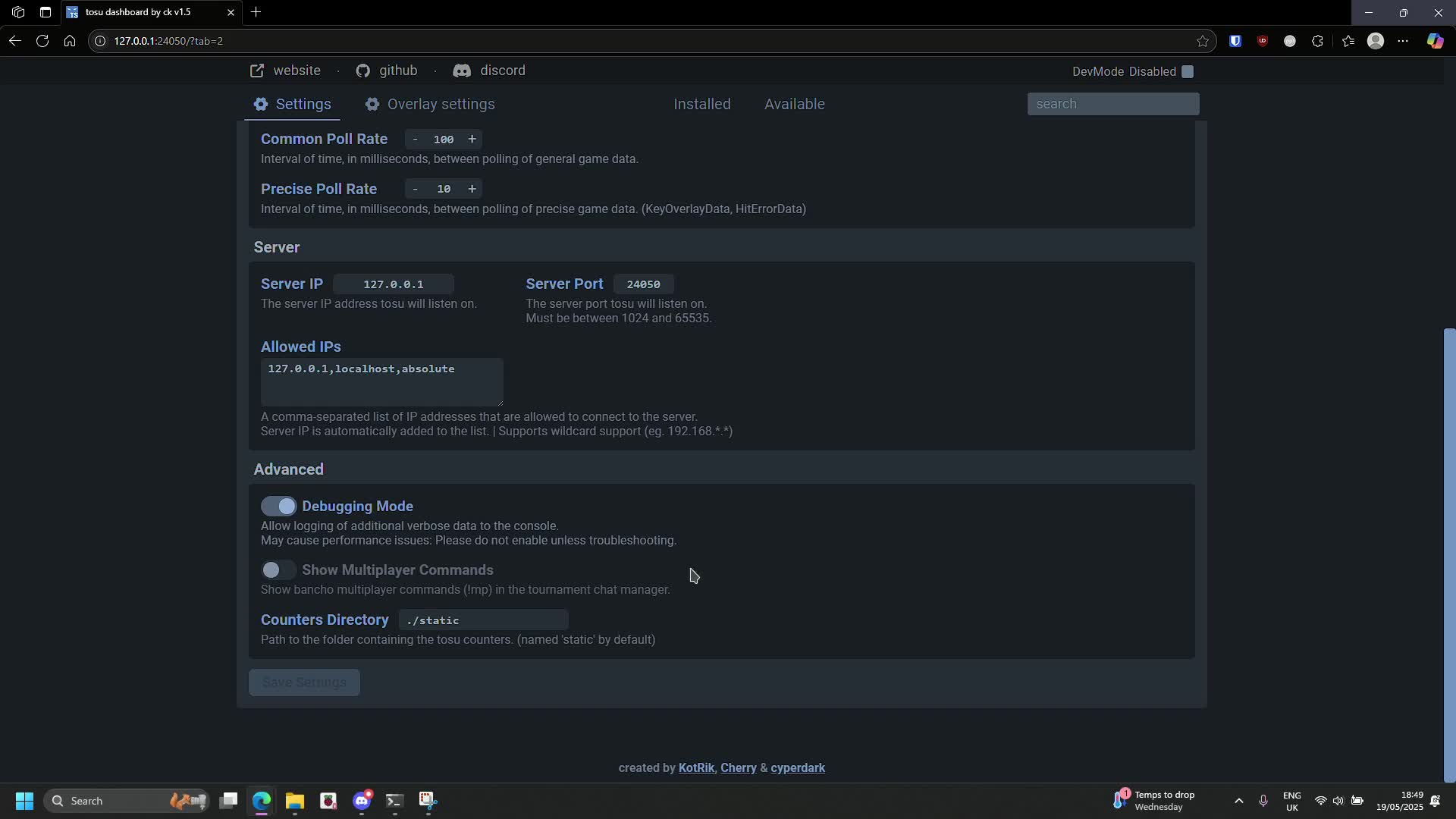This screenshot has height=819, width=1456.
Task: Click the extensions puzzle icon in the toolbar
Action: coord(1318,41)
